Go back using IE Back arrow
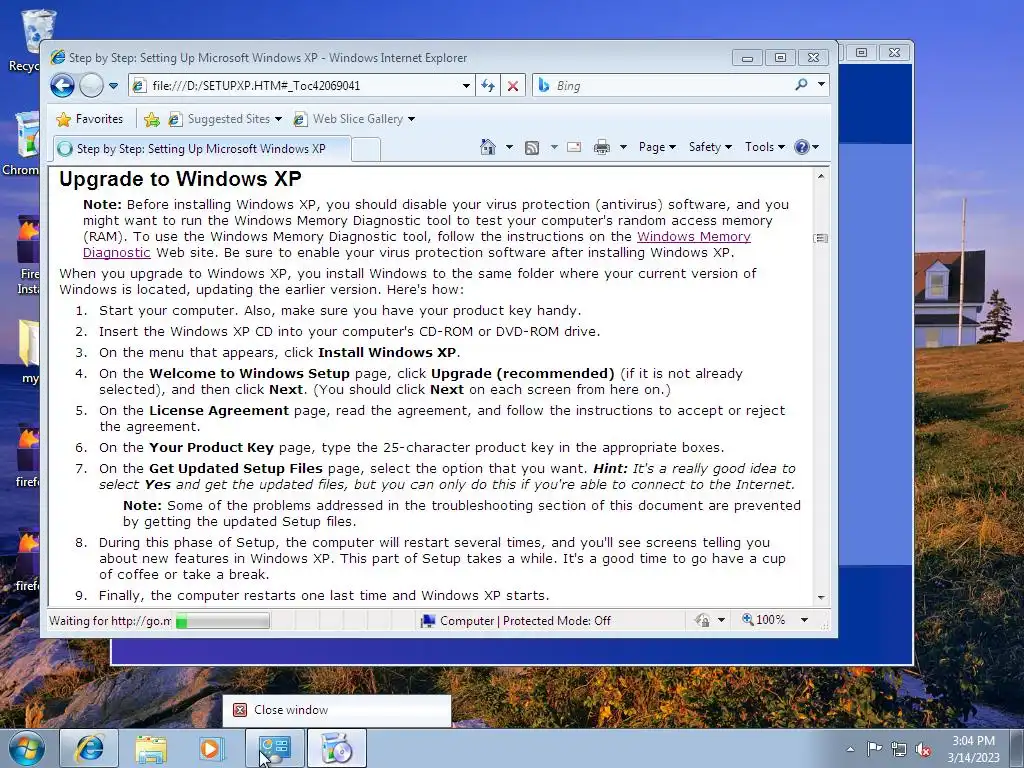 (63, 86)
